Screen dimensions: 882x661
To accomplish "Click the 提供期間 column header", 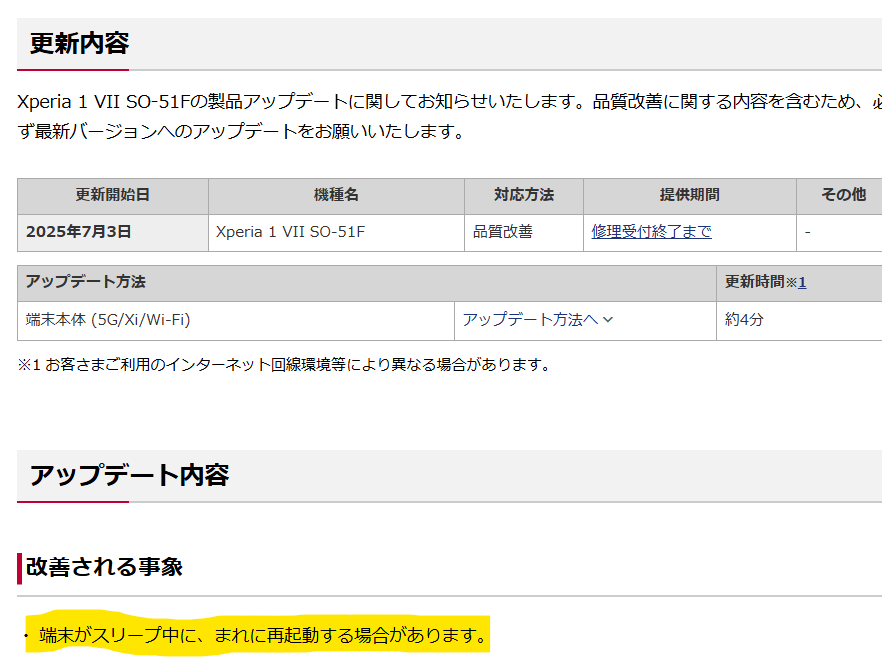I will coord(690,195).
